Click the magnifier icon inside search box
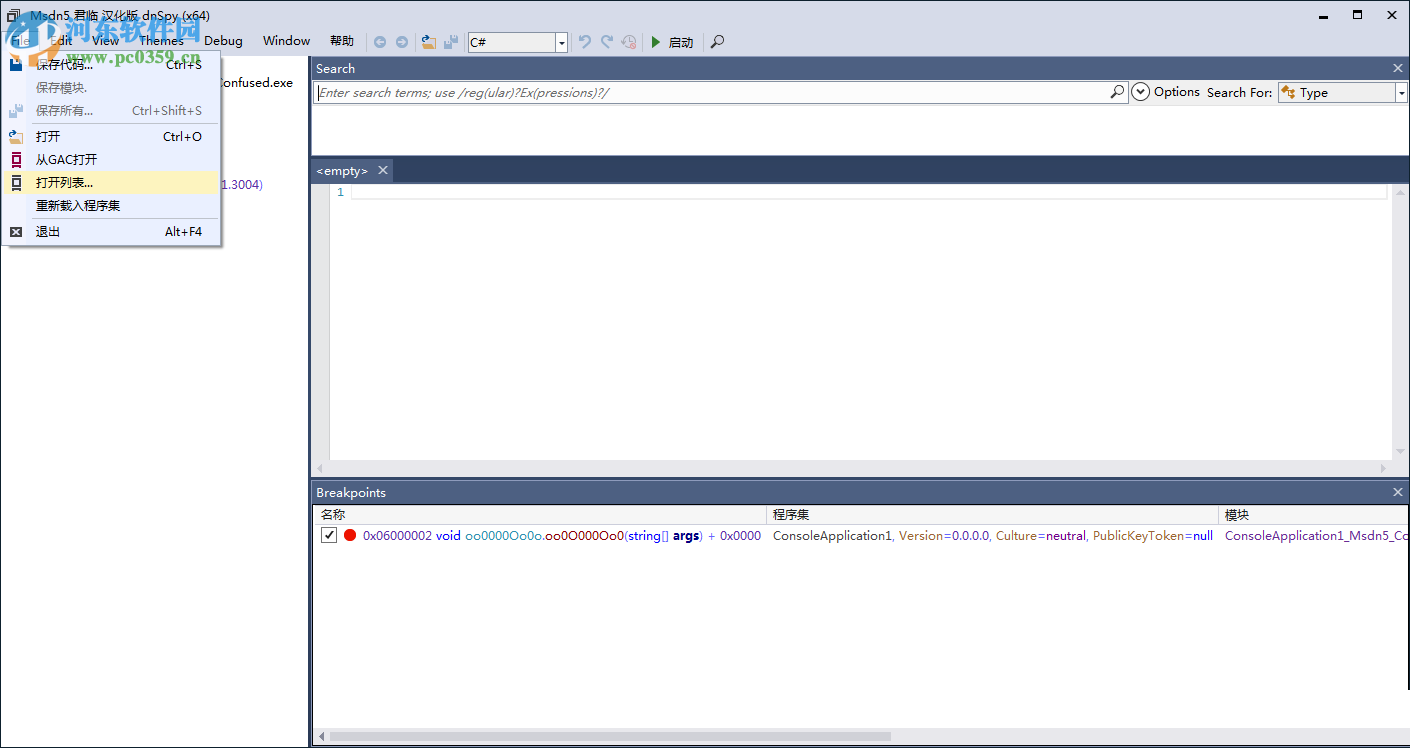 point(1118,92)
